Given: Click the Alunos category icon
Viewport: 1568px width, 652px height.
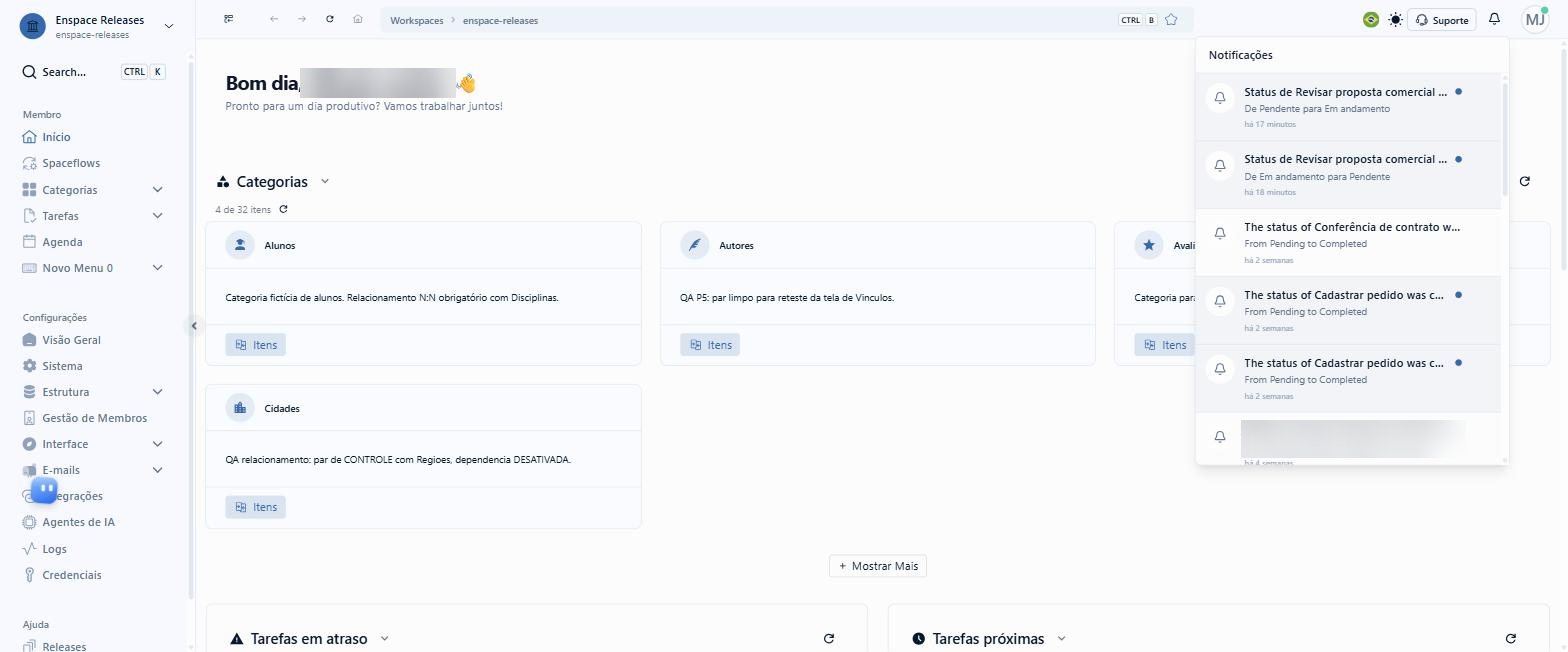Looking at the screenshot, I should coord(240,245).
